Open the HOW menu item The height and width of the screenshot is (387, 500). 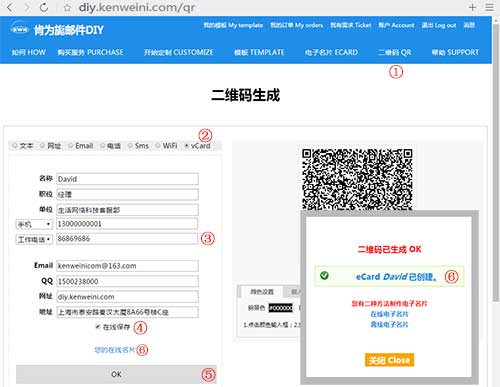(29, 52)
